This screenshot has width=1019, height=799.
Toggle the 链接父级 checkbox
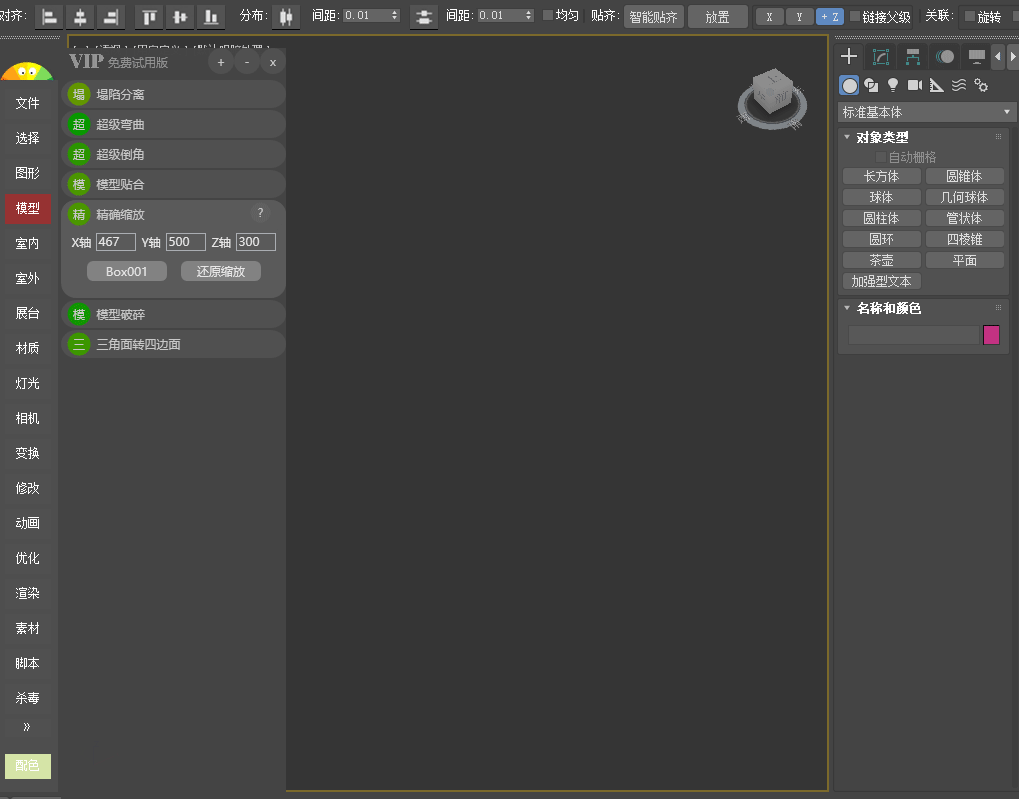pyautogui.click(x=855, y=16)
